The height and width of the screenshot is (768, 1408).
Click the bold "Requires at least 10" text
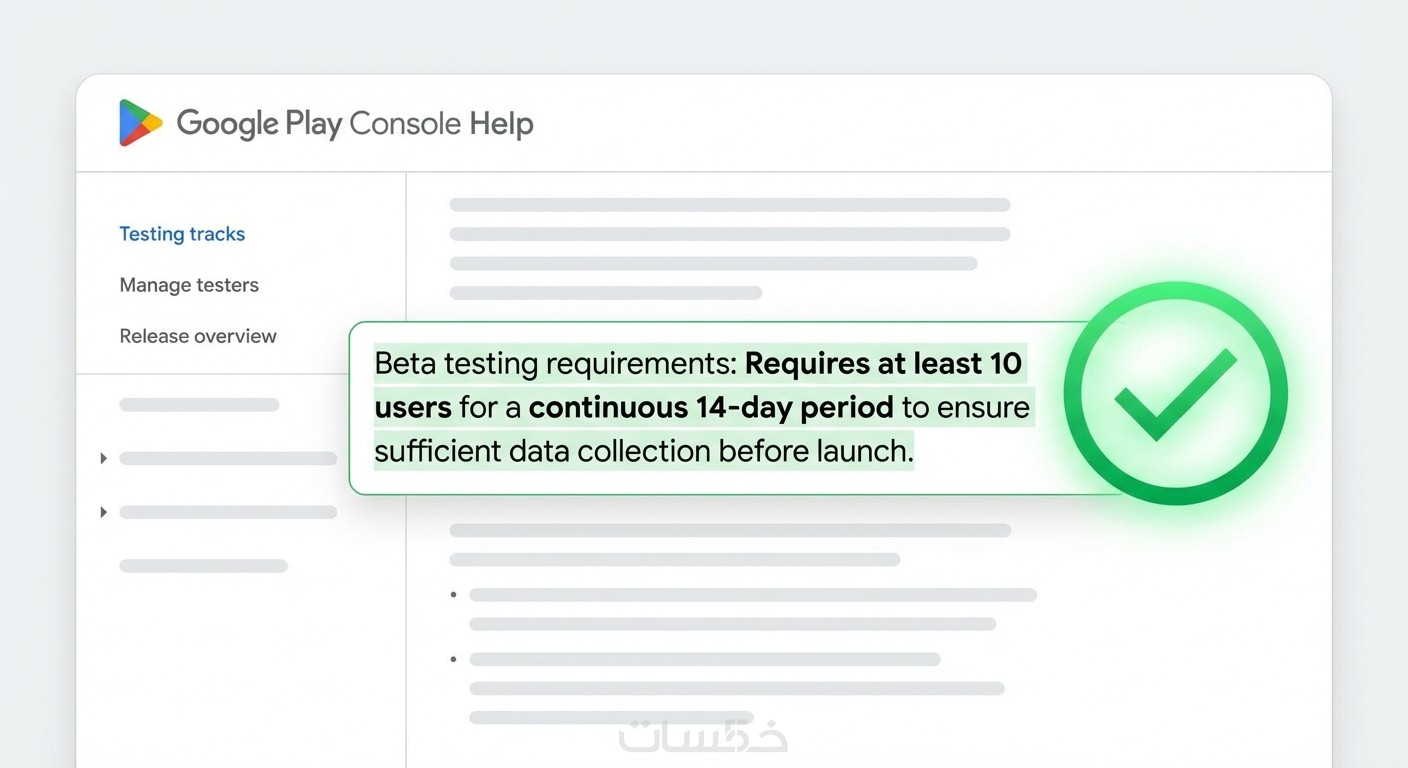883,363
